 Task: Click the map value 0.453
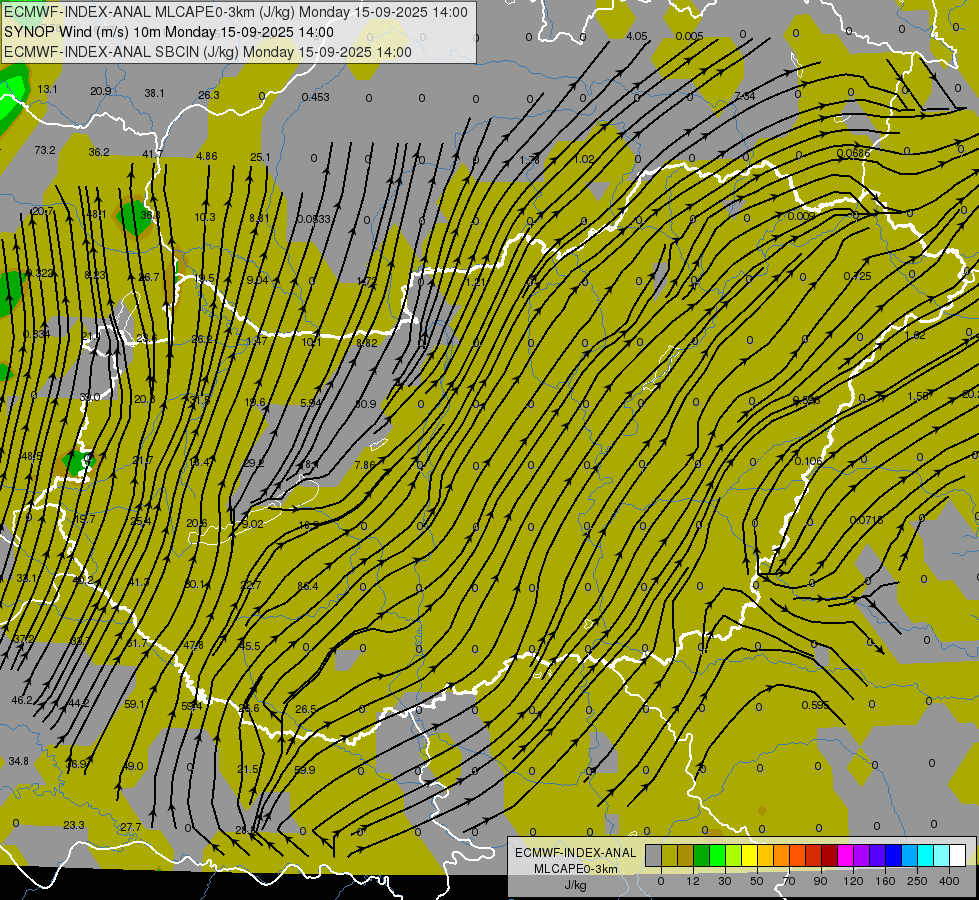tap(315, 97)
